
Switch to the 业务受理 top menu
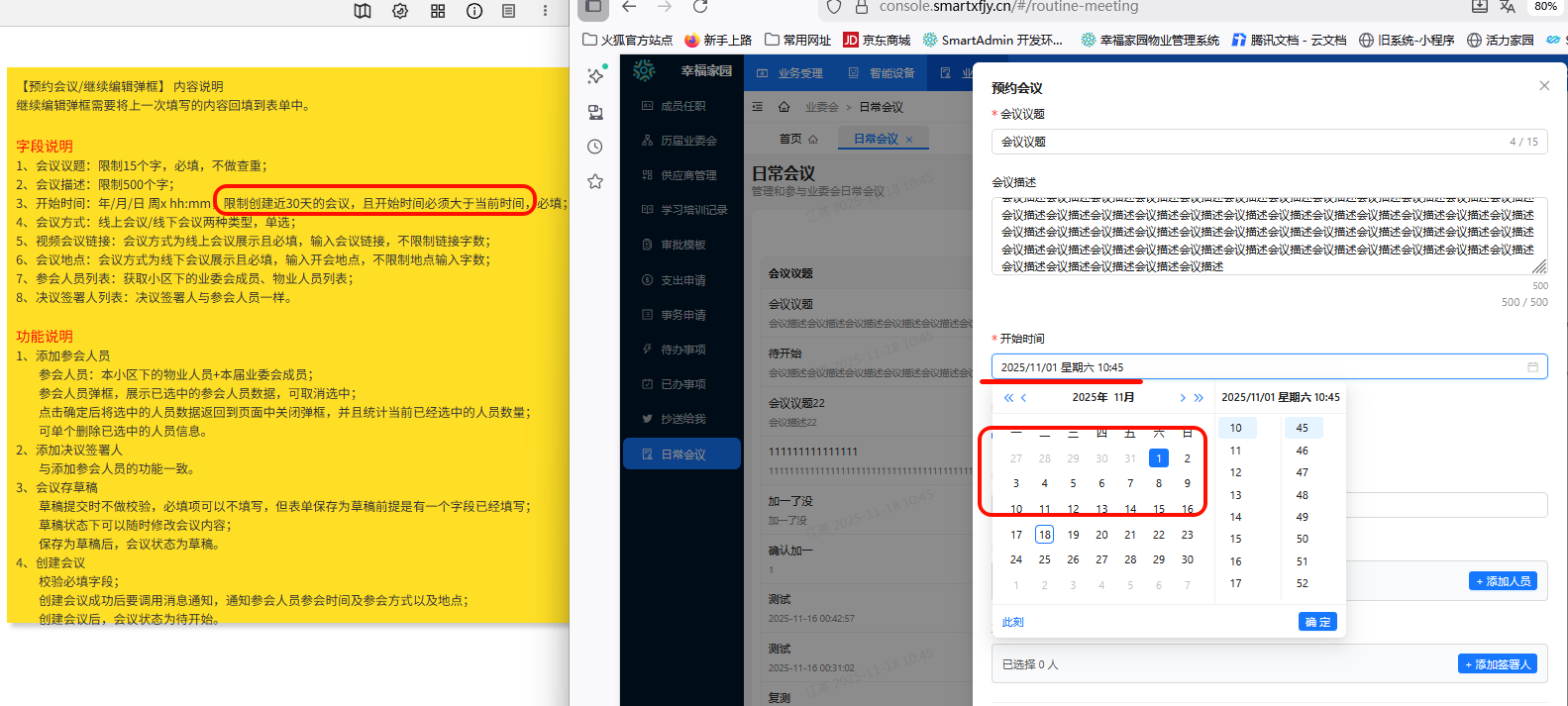[x=789, y=73]
